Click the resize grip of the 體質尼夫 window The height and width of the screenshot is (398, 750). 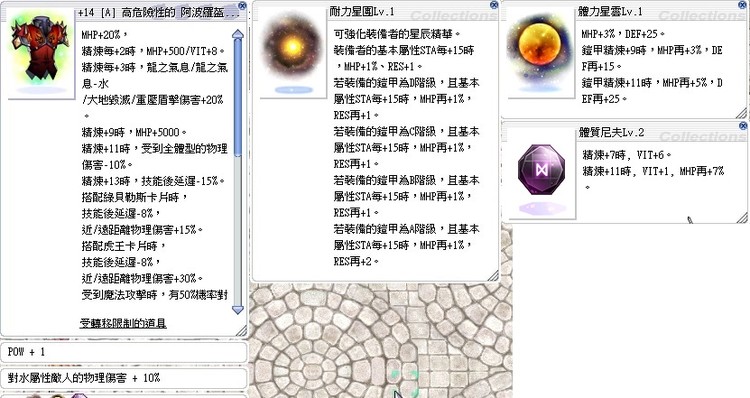741,218
